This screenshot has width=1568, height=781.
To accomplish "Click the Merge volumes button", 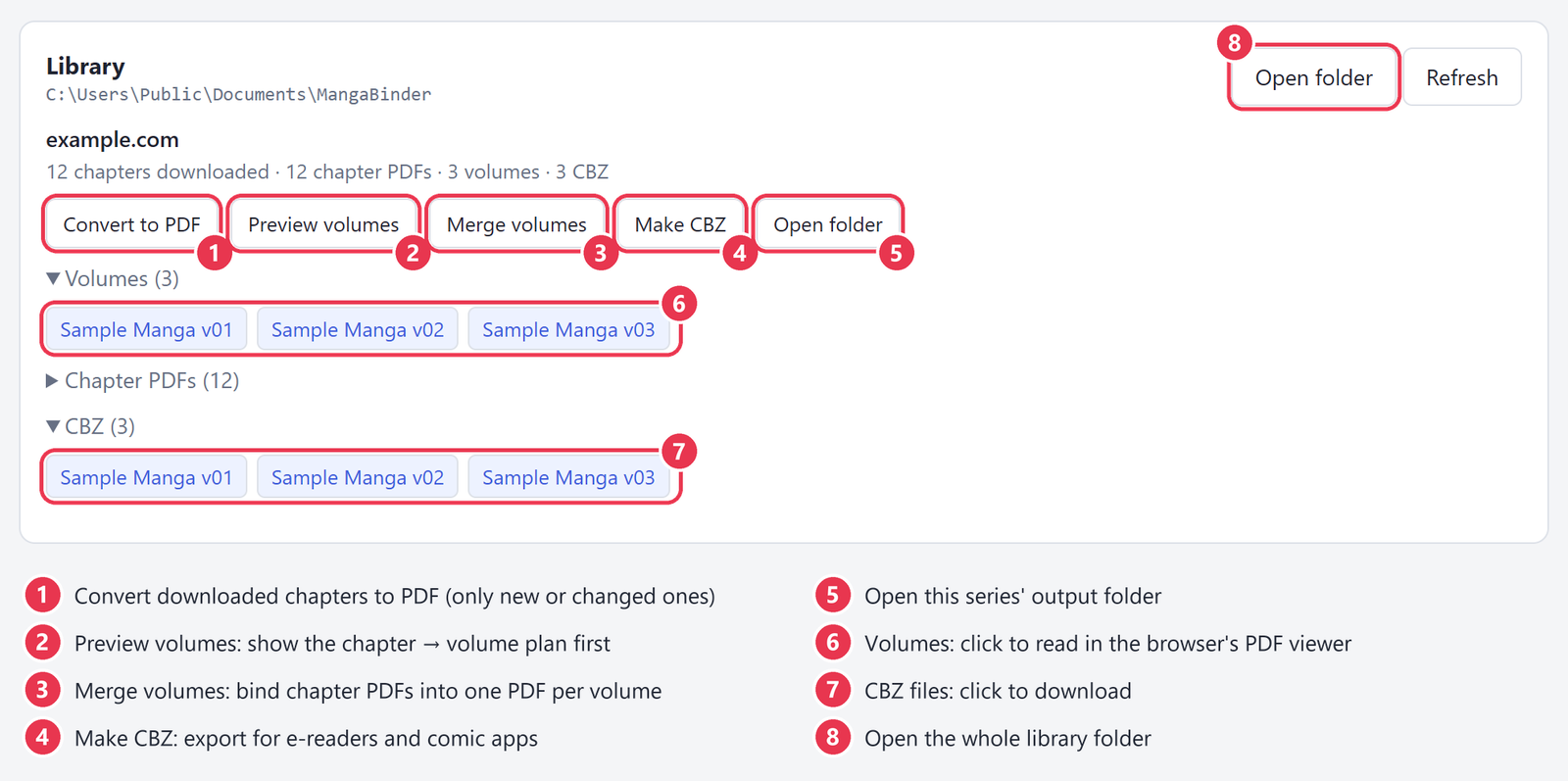I will pos(516,224).
